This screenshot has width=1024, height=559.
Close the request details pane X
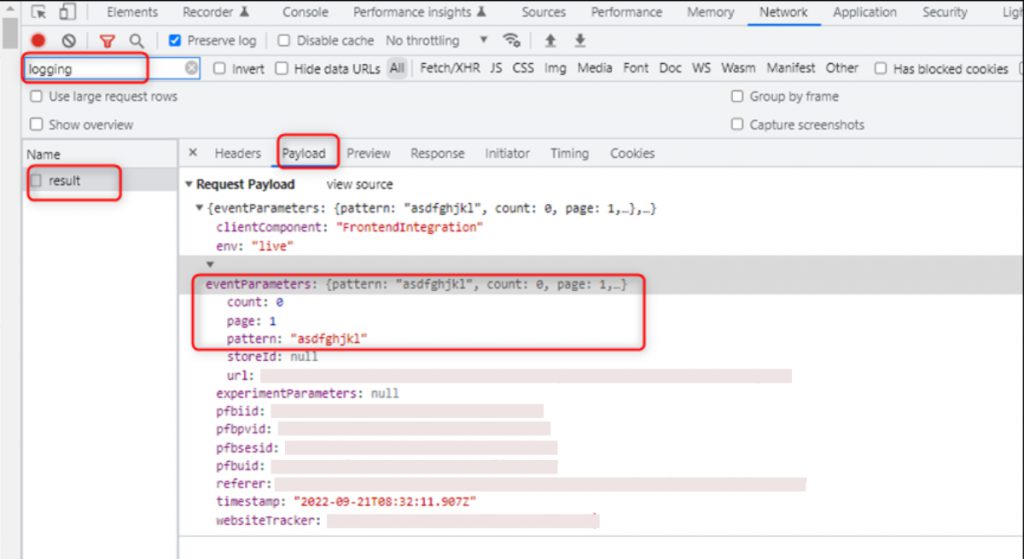click(193, 152)
